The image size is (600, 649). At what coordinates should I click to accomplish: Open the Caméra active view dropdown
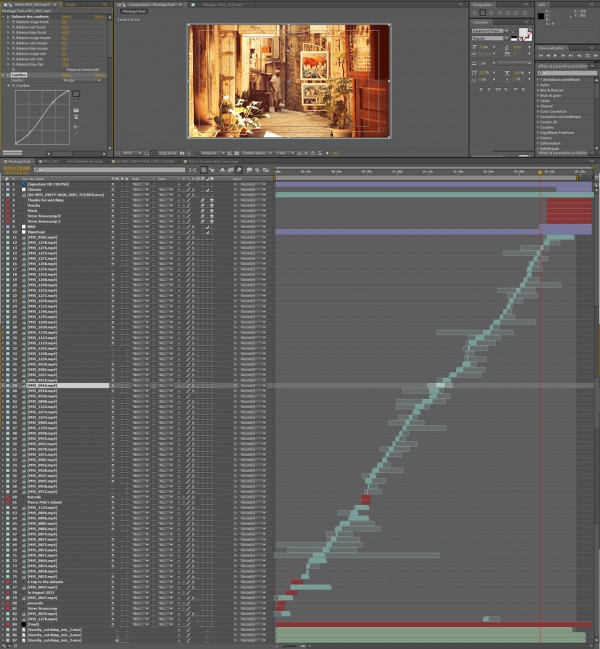point(257,153)
